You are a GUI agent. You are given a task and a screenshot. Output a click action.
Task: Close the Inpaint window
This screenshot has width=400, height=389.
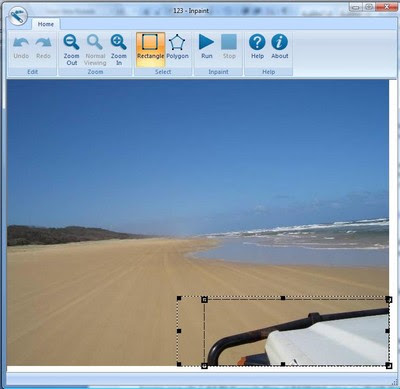click(386, 7)
